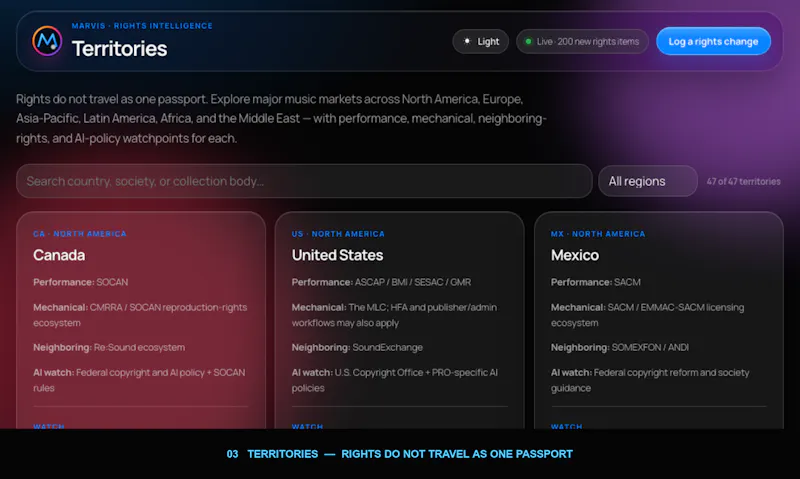Click the 'US · NORTH AMERICA' label
Image resolution: width=800 pixels, height=479 pixels.
338,234
